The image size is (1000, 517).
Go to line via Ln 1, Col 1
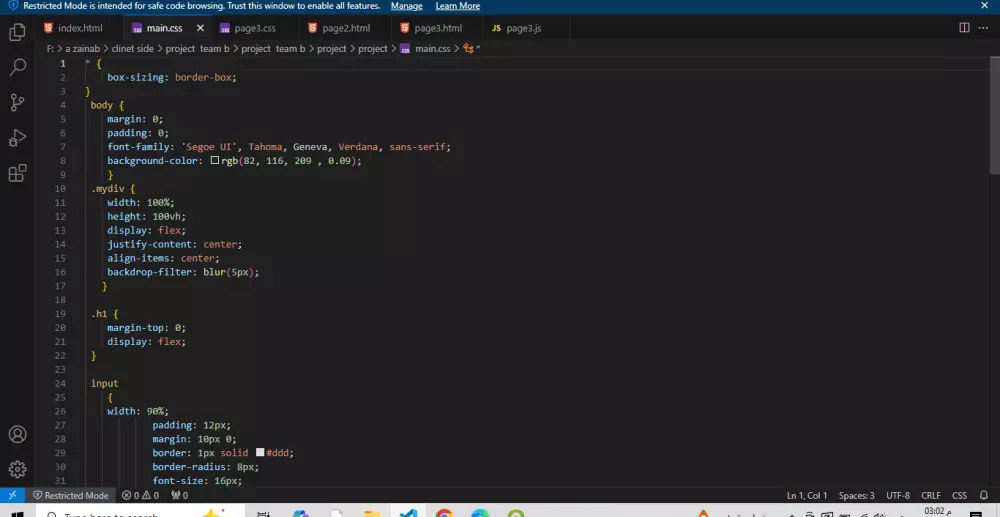pos(807,495)
